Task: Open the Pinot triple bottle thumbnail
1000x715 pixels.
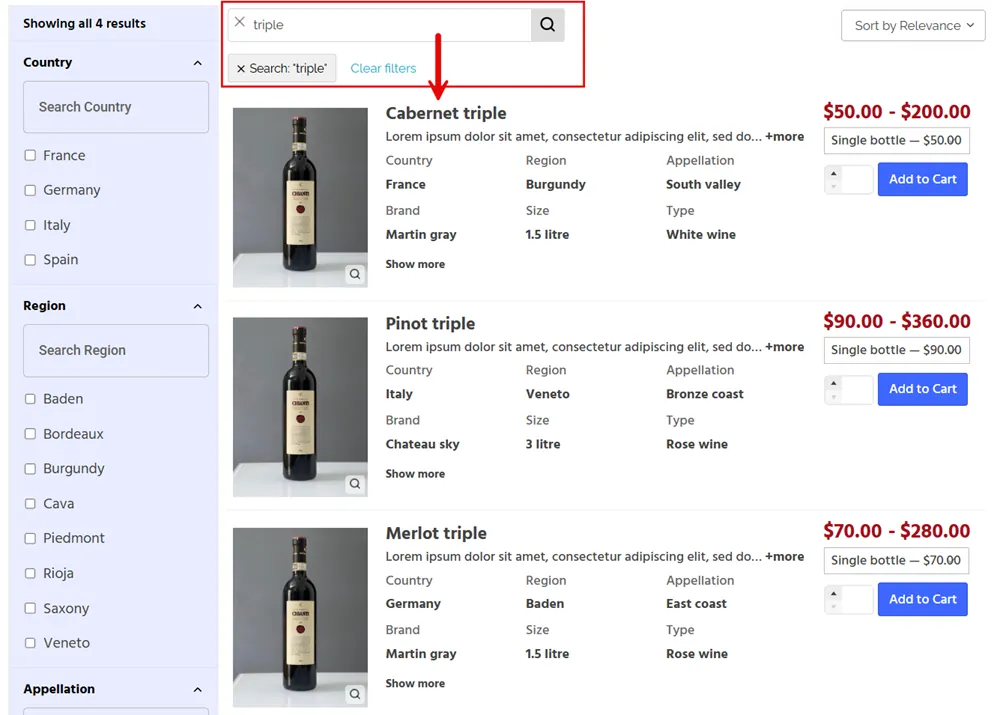Action: pyautogui.click(x=300, y=407)
